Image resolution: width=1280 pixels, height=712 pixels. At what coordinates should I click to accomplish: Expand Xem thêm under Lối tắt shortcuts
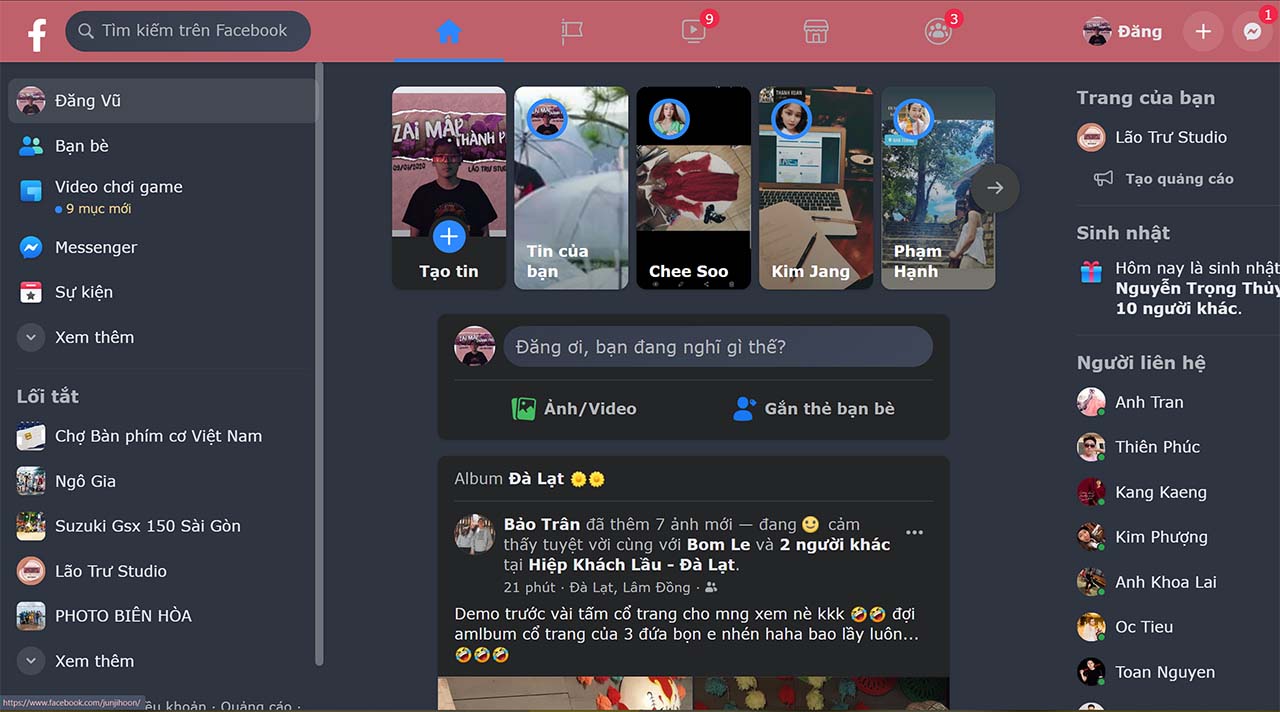(96, 661)
